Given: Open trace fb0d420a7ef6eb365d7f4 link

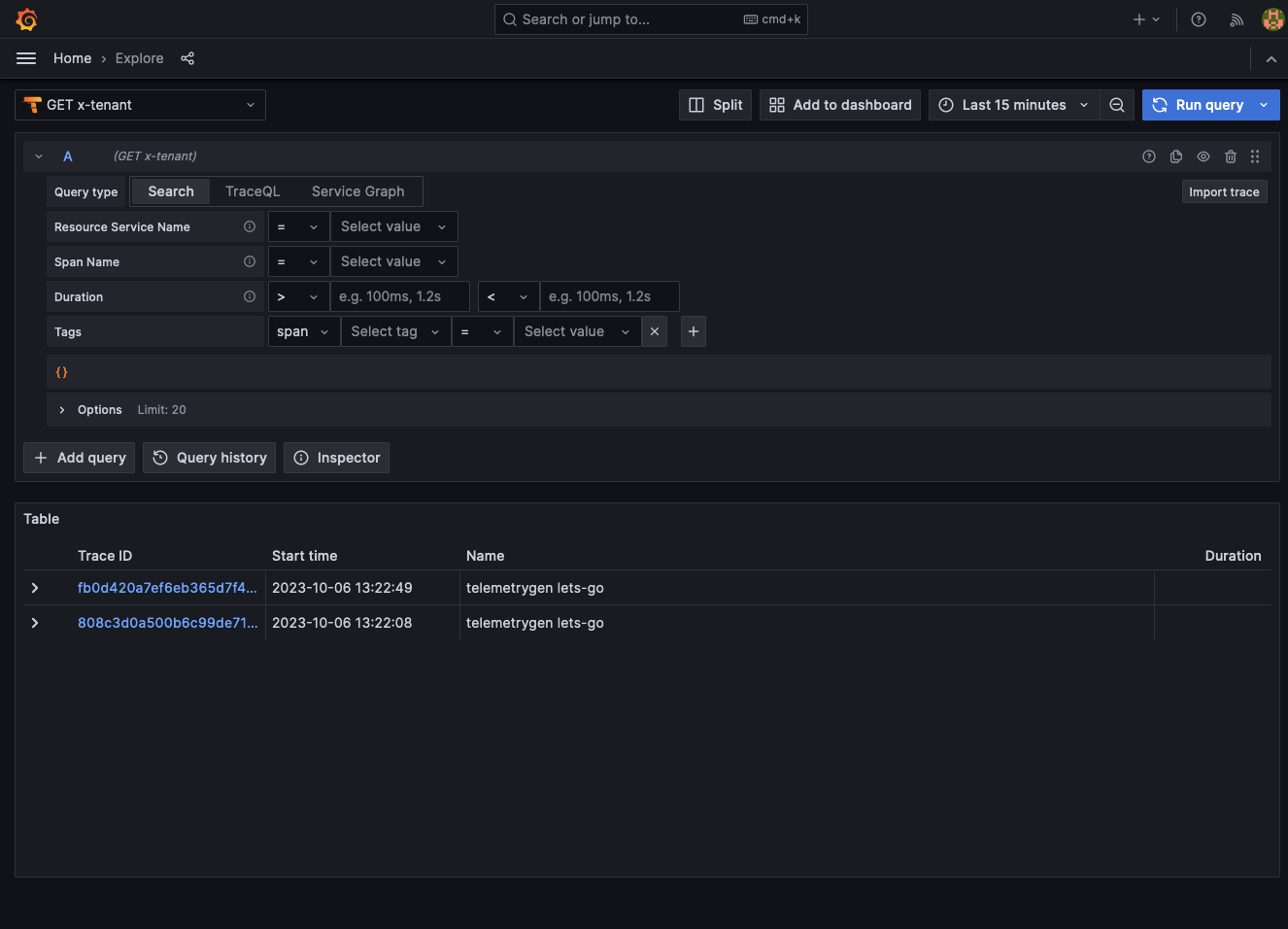Looking at the screenshot, I should coord(166,588).
